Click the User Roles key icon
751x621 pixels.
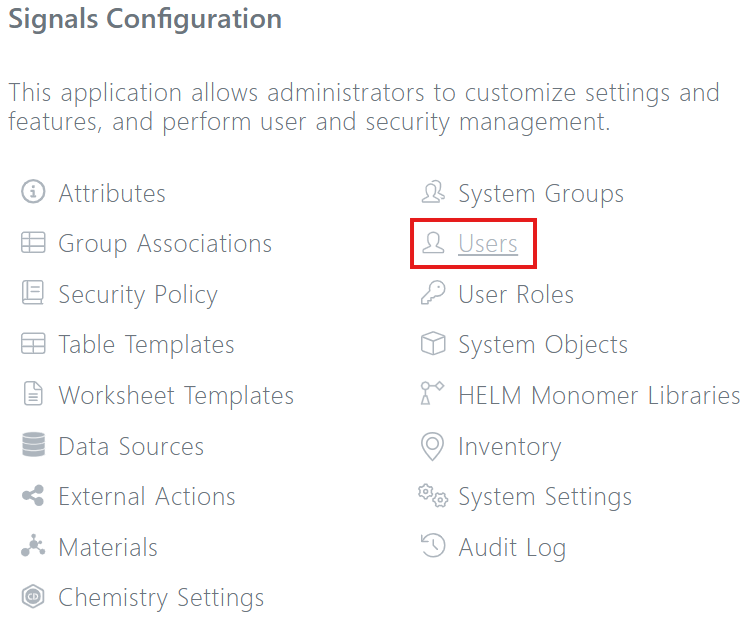[x=432, y=294]
